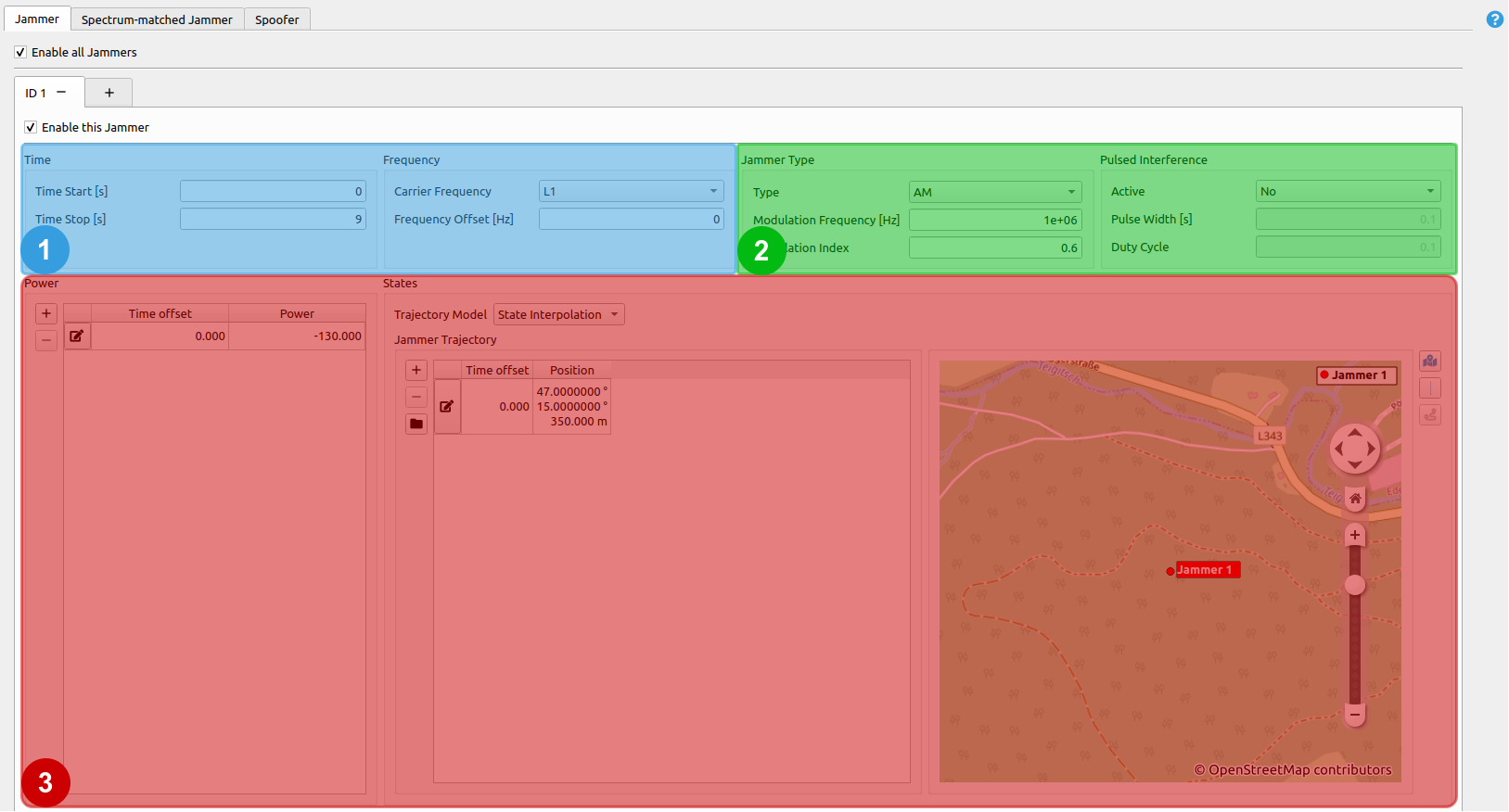Open the Pulsed Interference Active dropdown
Image resolution: width=1509 pixels, height=812 pixels.
[x=1347, y=192]
